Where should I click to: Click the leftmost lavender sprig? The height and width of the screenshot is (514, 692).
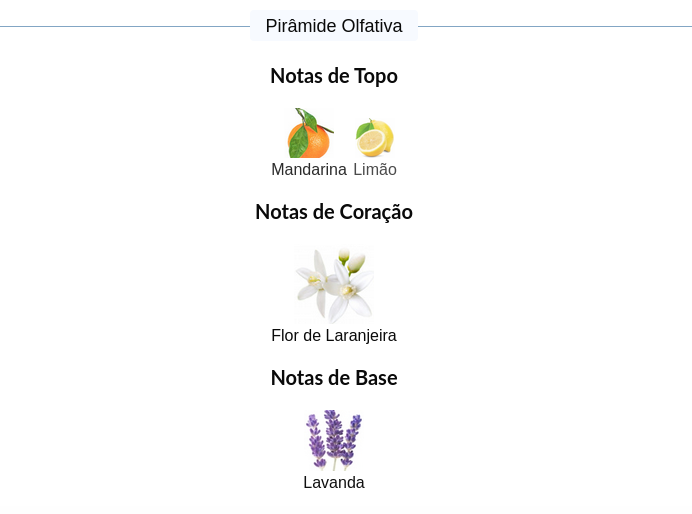(x=316, y=441)
